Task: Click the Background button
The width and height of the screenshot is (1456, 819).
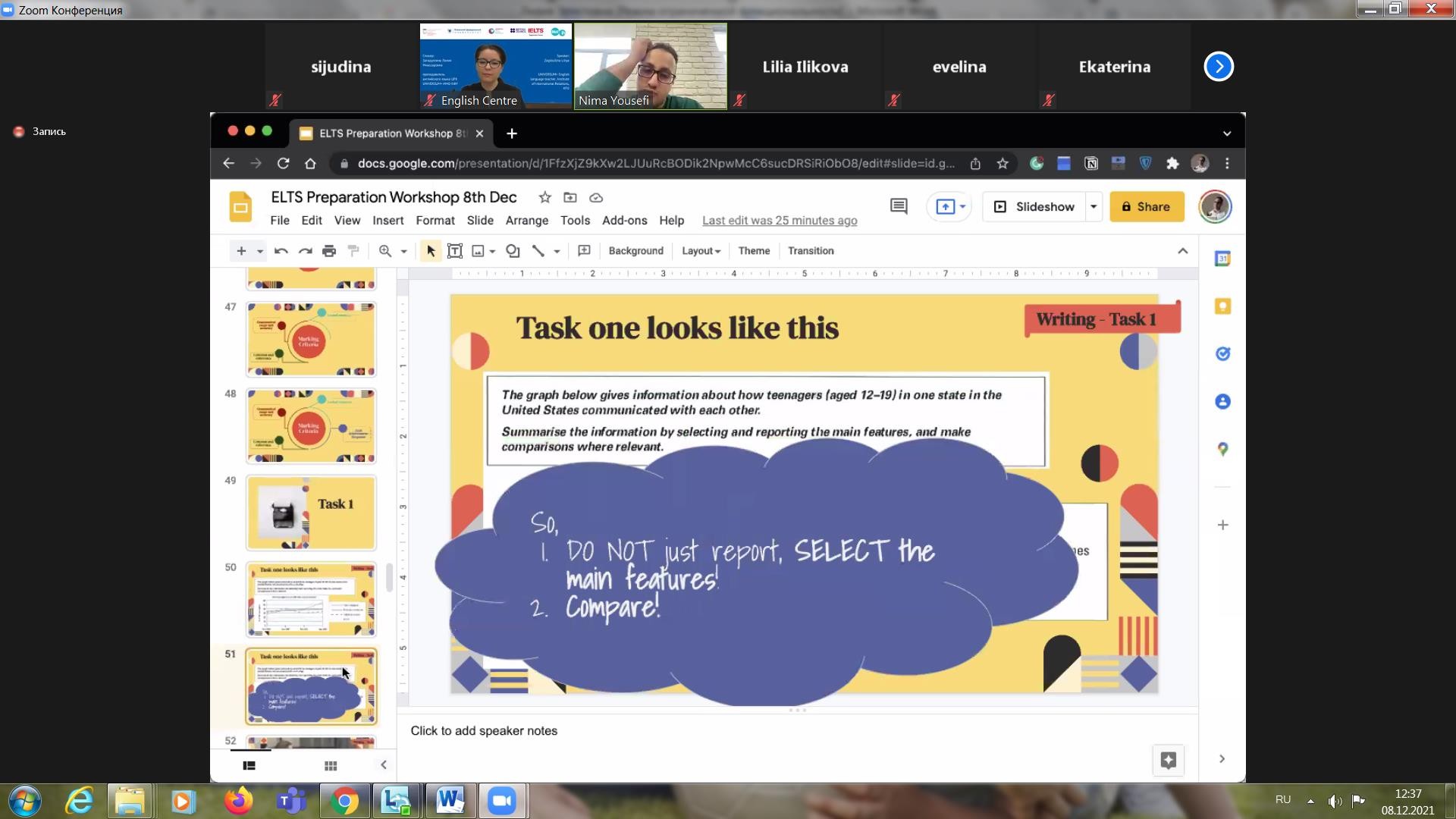Action: tap(635, 251)
